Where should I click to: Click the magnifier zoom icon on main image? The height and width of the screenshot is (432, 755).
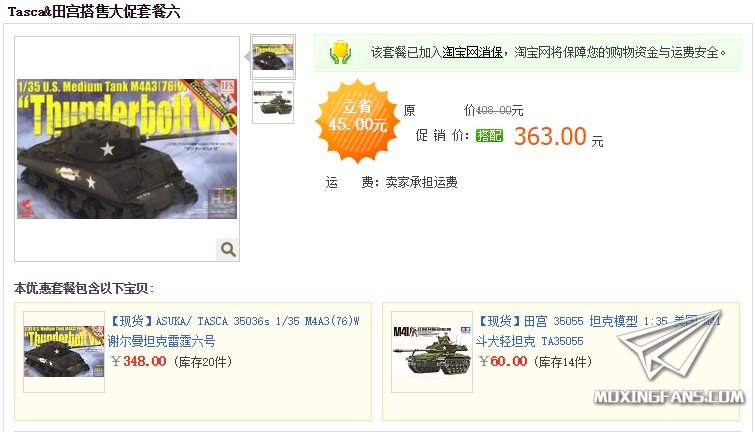[228, 249]
